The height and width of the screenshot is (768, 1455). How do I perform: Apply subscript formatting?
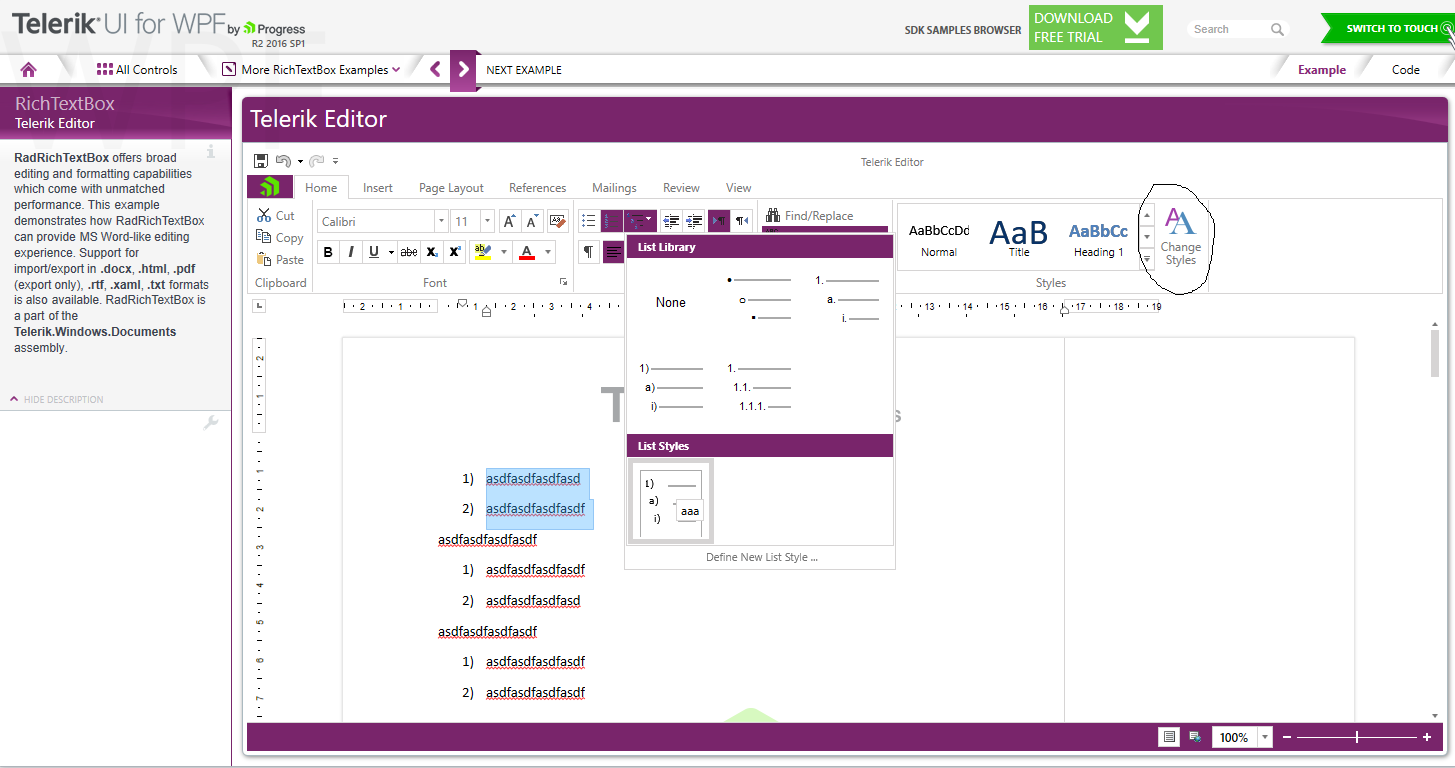pyautogui.click(x=432, y=252)
